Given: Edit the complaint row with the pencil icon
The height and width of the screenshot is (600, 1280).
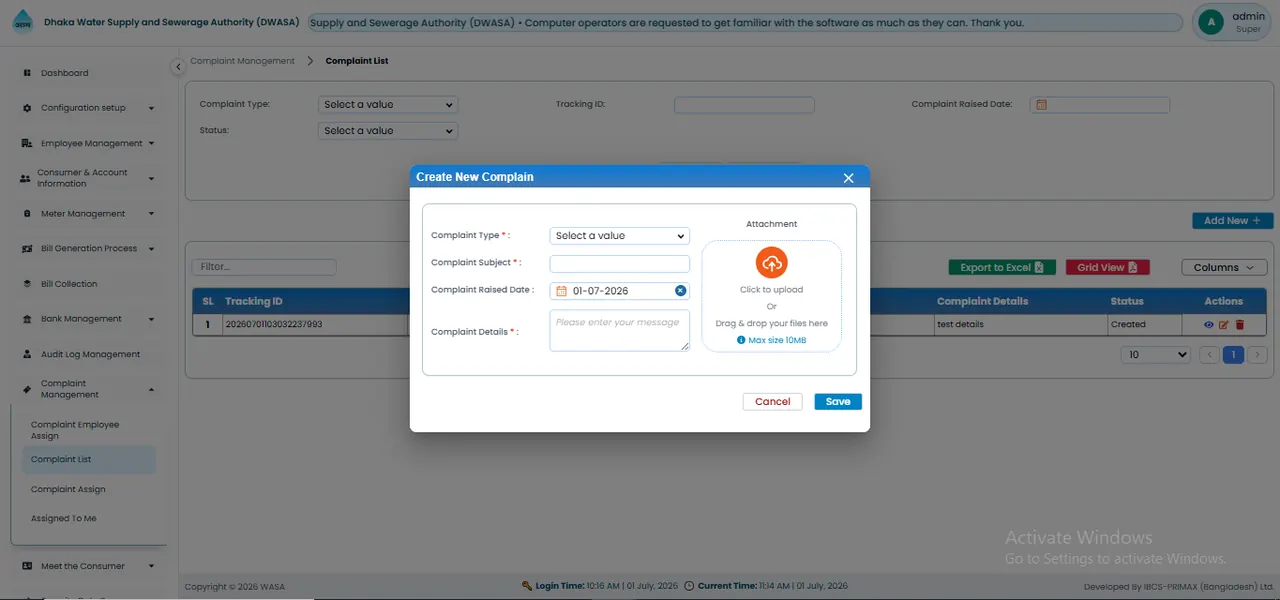Looking at the screenshot, I should (1224, 325).
